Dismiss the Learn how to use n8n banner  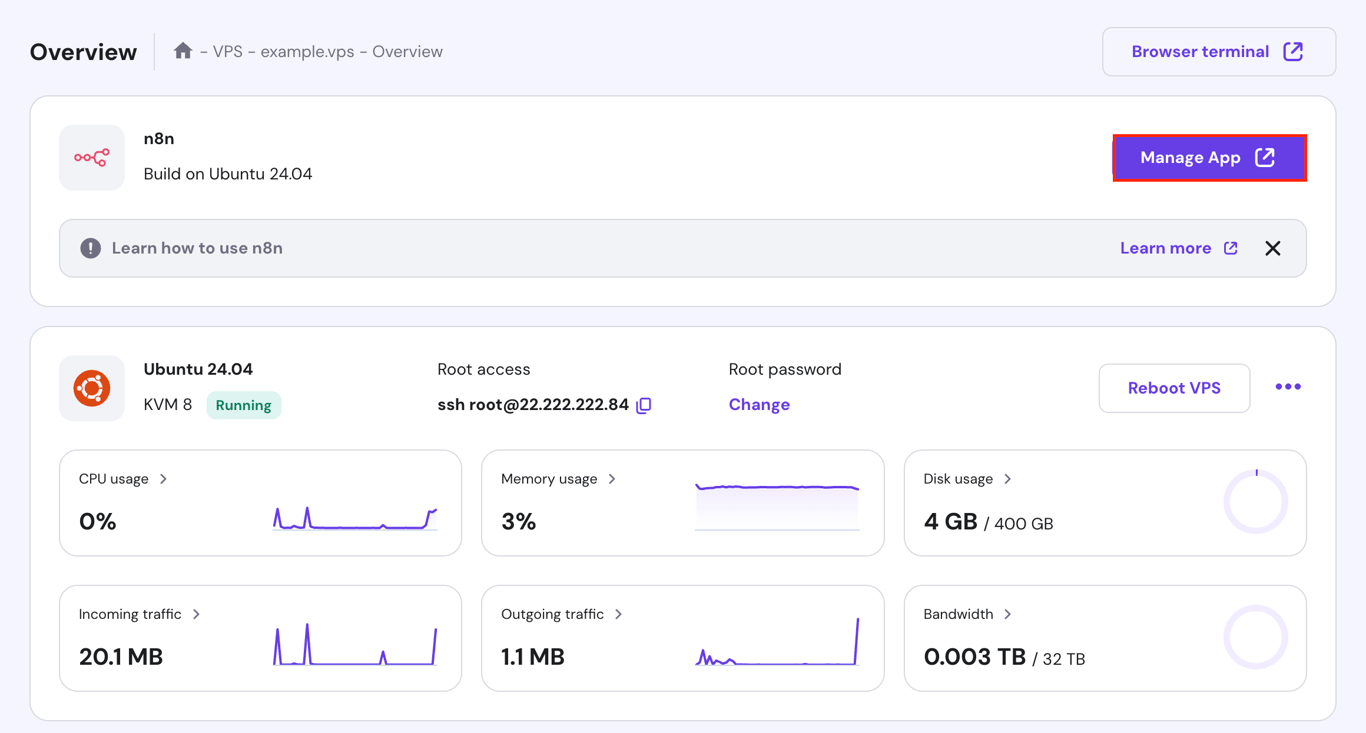[1272, 247]
